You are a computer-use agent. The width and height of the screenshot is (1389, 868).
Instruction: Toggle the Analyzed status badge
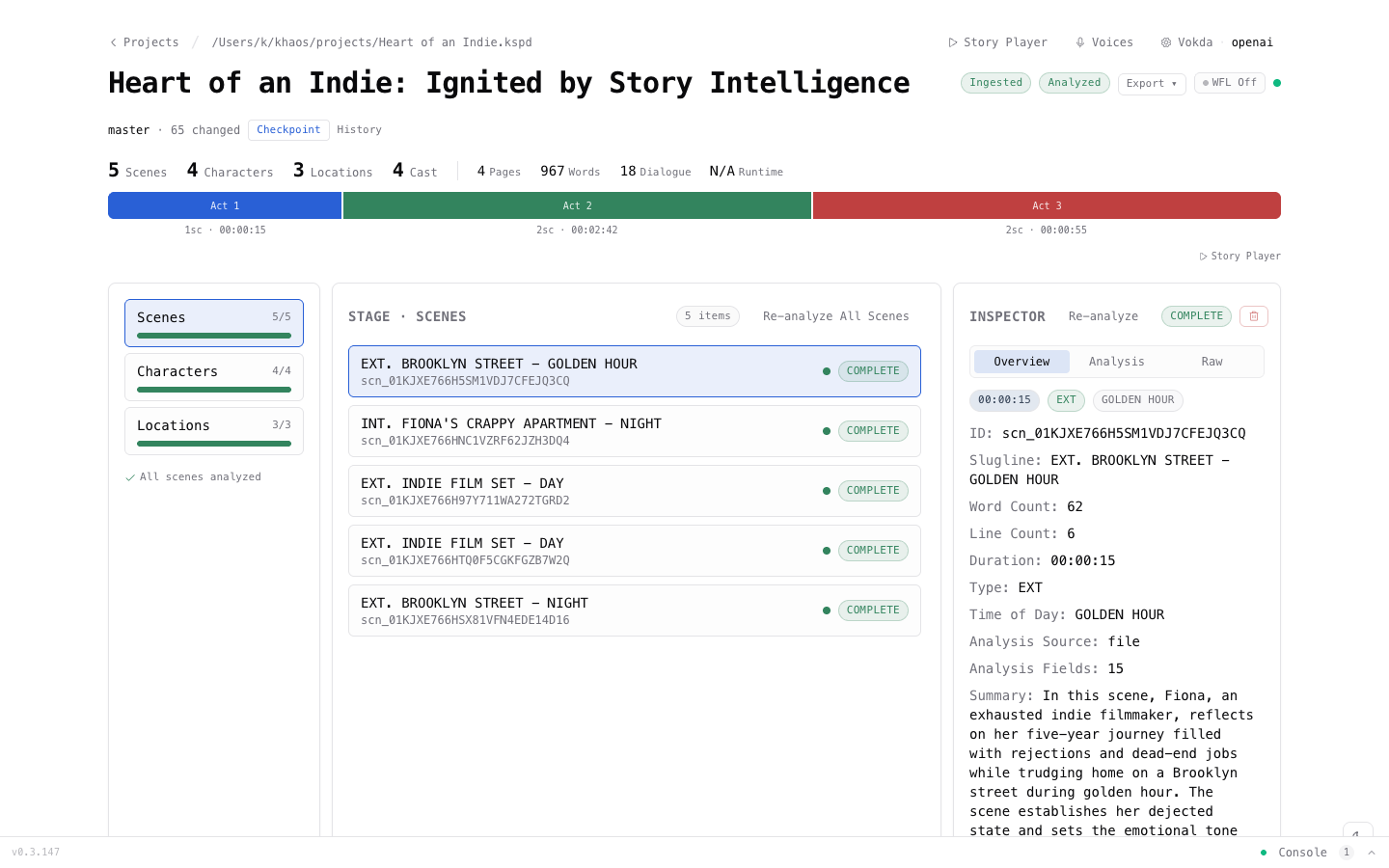coord(1074,82)
